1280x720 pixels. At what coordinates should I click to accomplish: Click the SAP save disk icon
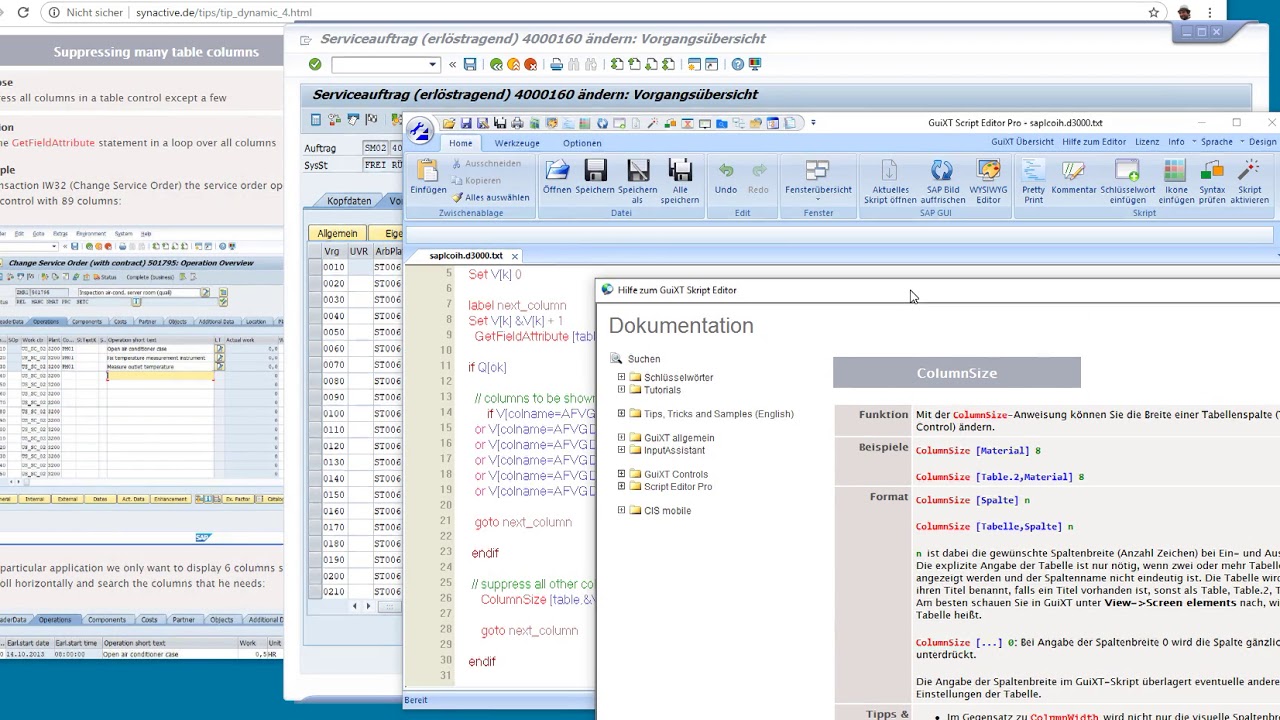point(469,64)
